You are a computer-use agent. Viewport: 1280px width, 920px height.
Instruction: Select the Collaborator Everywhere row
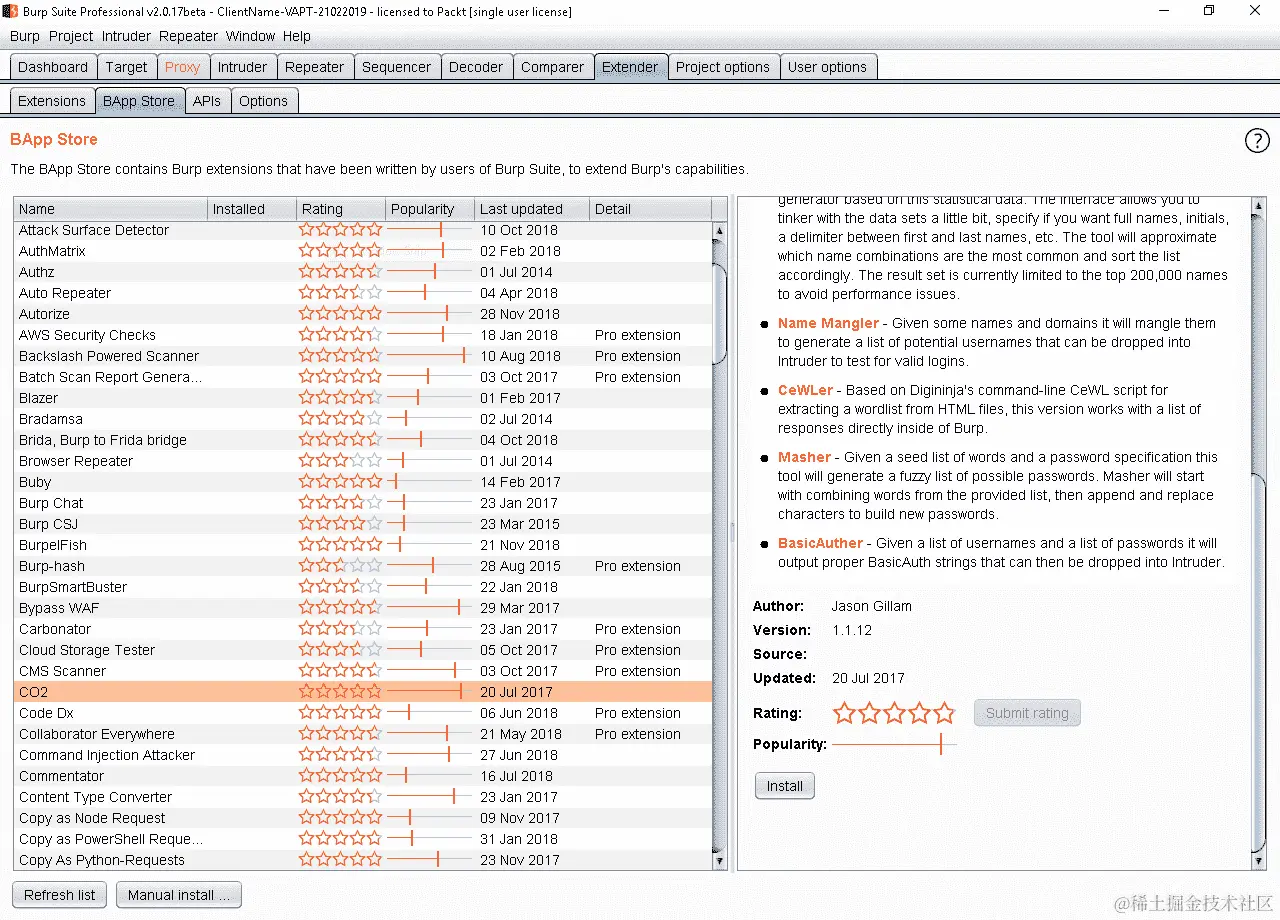pos(363,734)
